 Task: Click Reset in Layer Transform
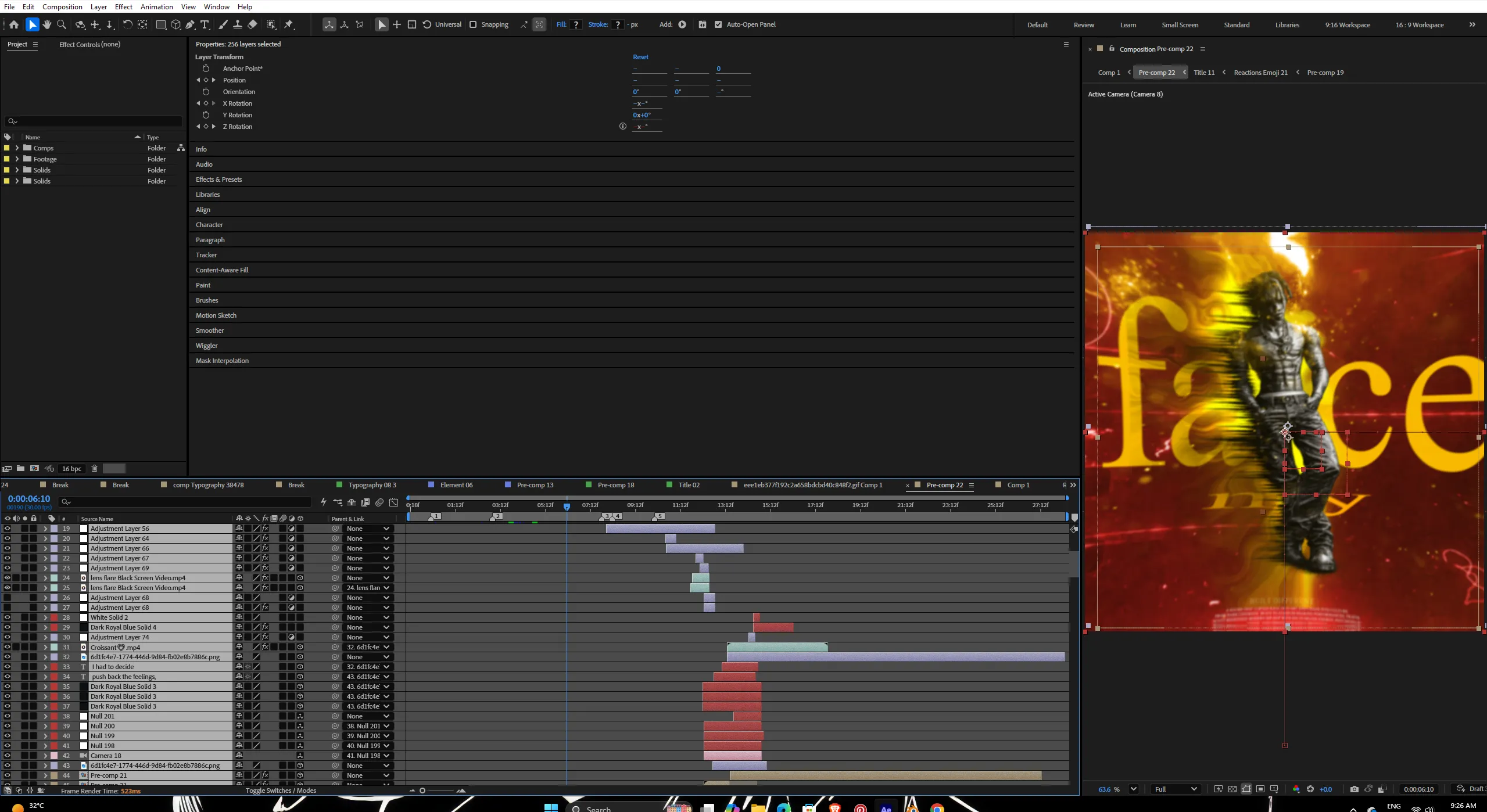coord(640,57)
